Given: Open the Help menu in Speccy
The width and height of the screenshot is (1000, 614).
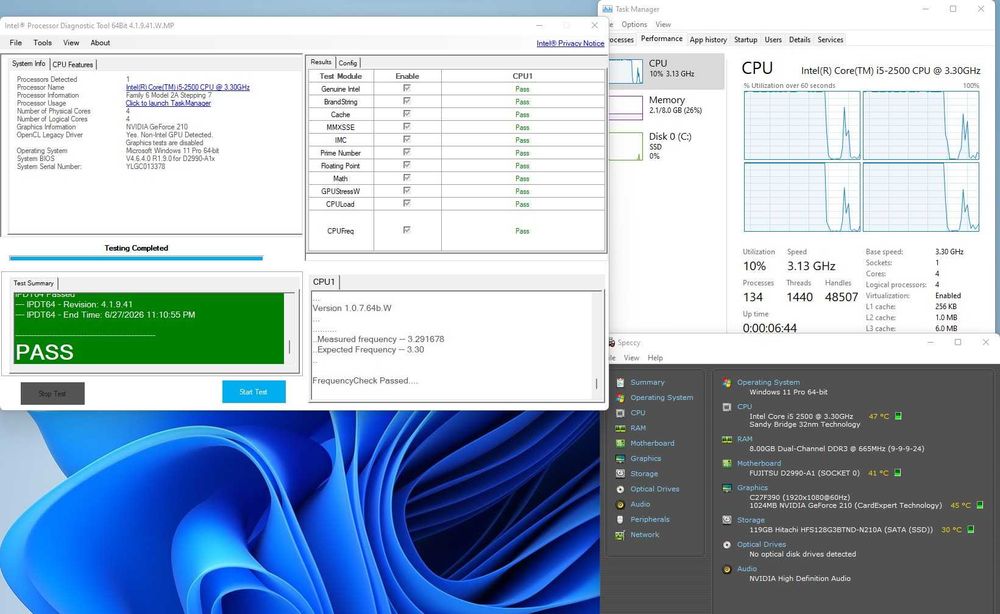Looking at the screenshot, I should pos(655,358).
